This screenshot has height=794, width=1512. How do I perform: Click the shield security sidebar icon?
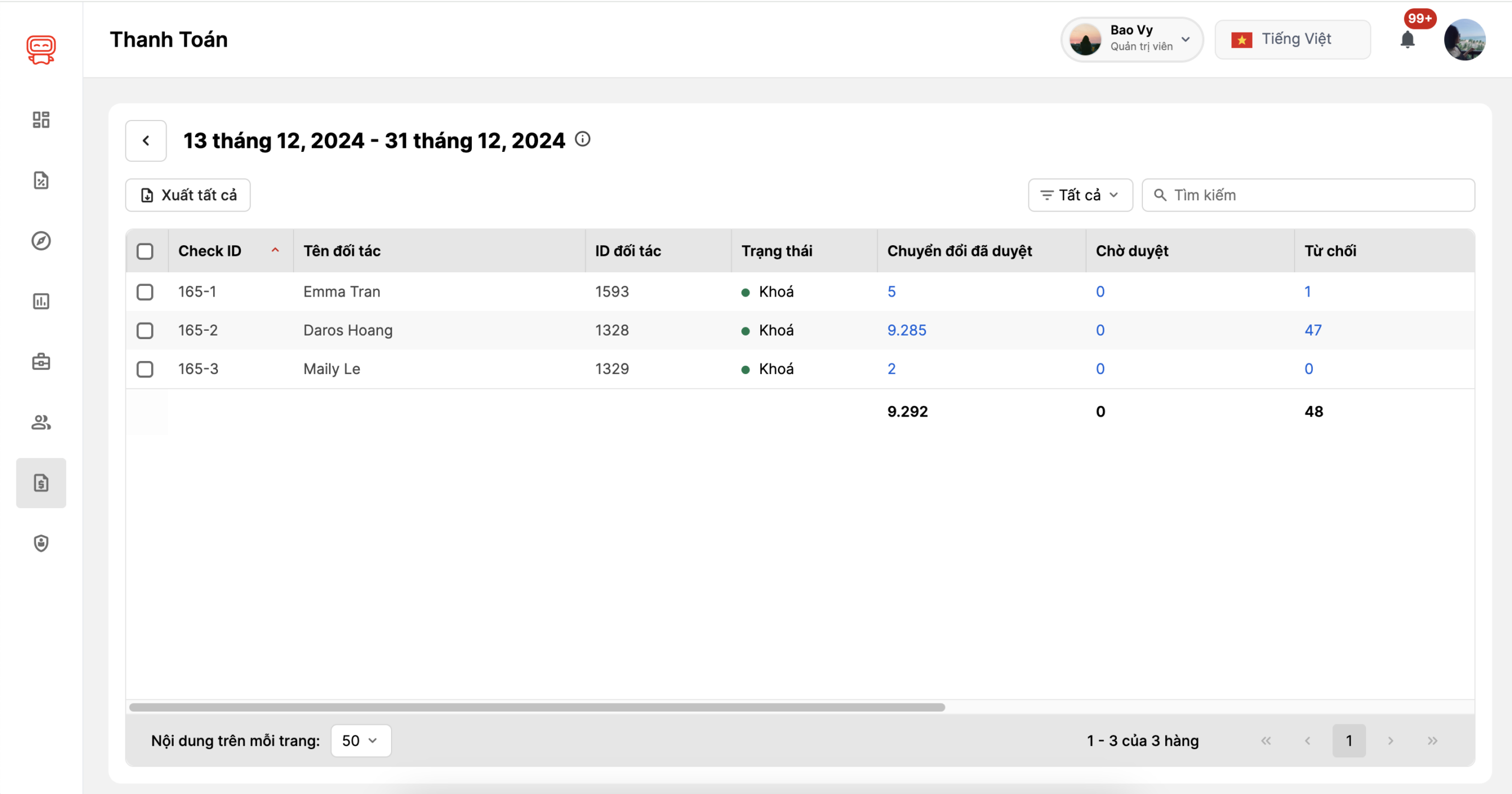pos(41,543)
